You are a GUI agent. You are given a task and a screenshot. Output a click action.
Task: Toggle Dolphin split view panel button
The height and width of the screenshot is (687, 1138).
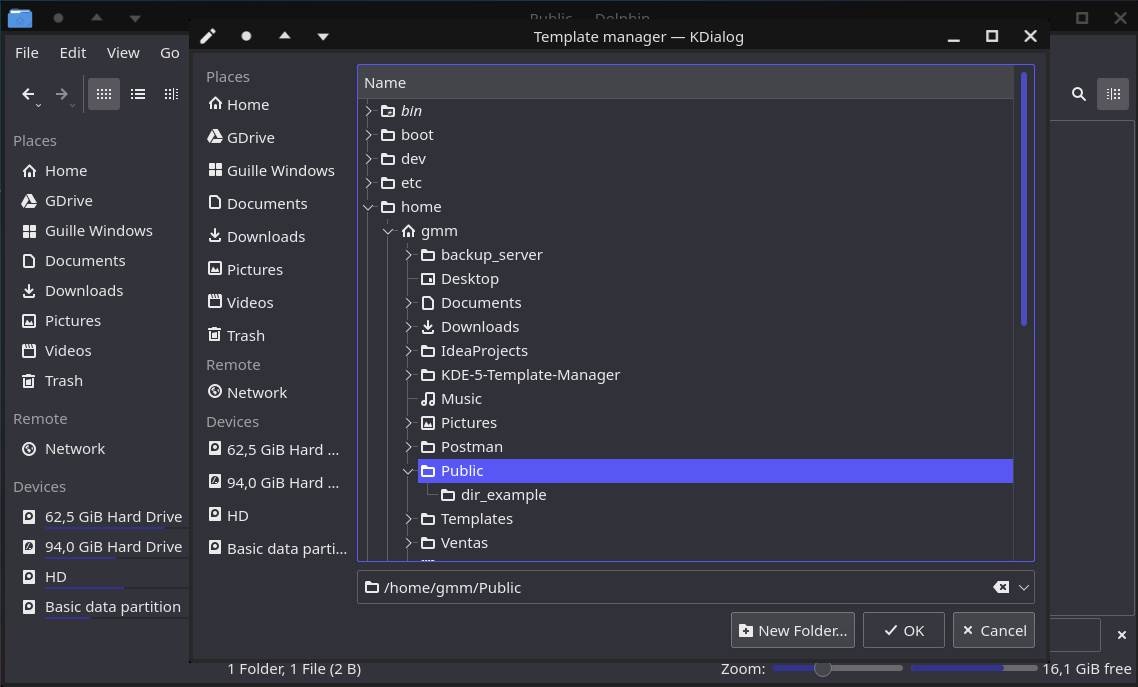[1113, 94]
